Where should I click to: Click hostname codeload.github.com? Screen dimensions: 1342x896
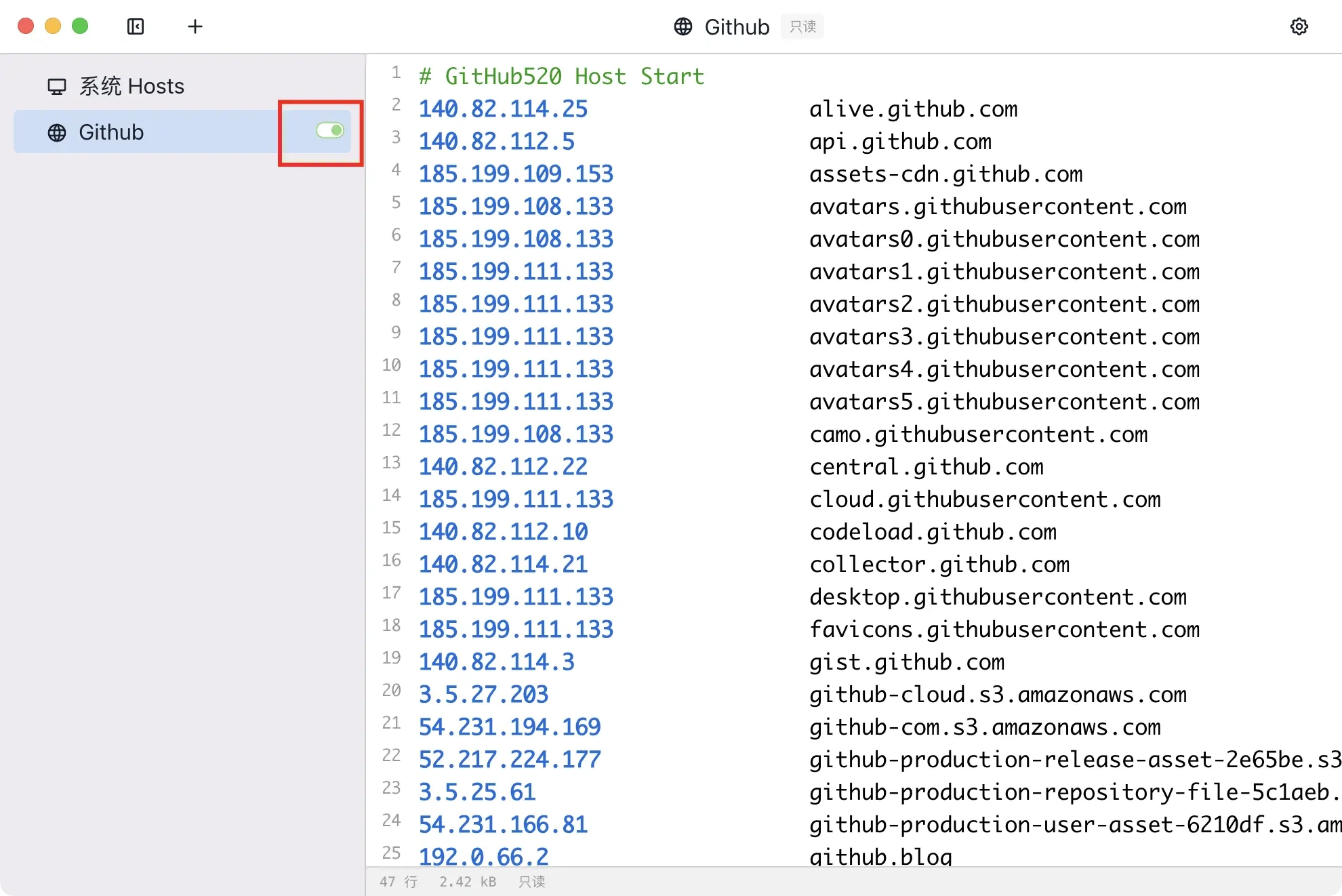933,531
